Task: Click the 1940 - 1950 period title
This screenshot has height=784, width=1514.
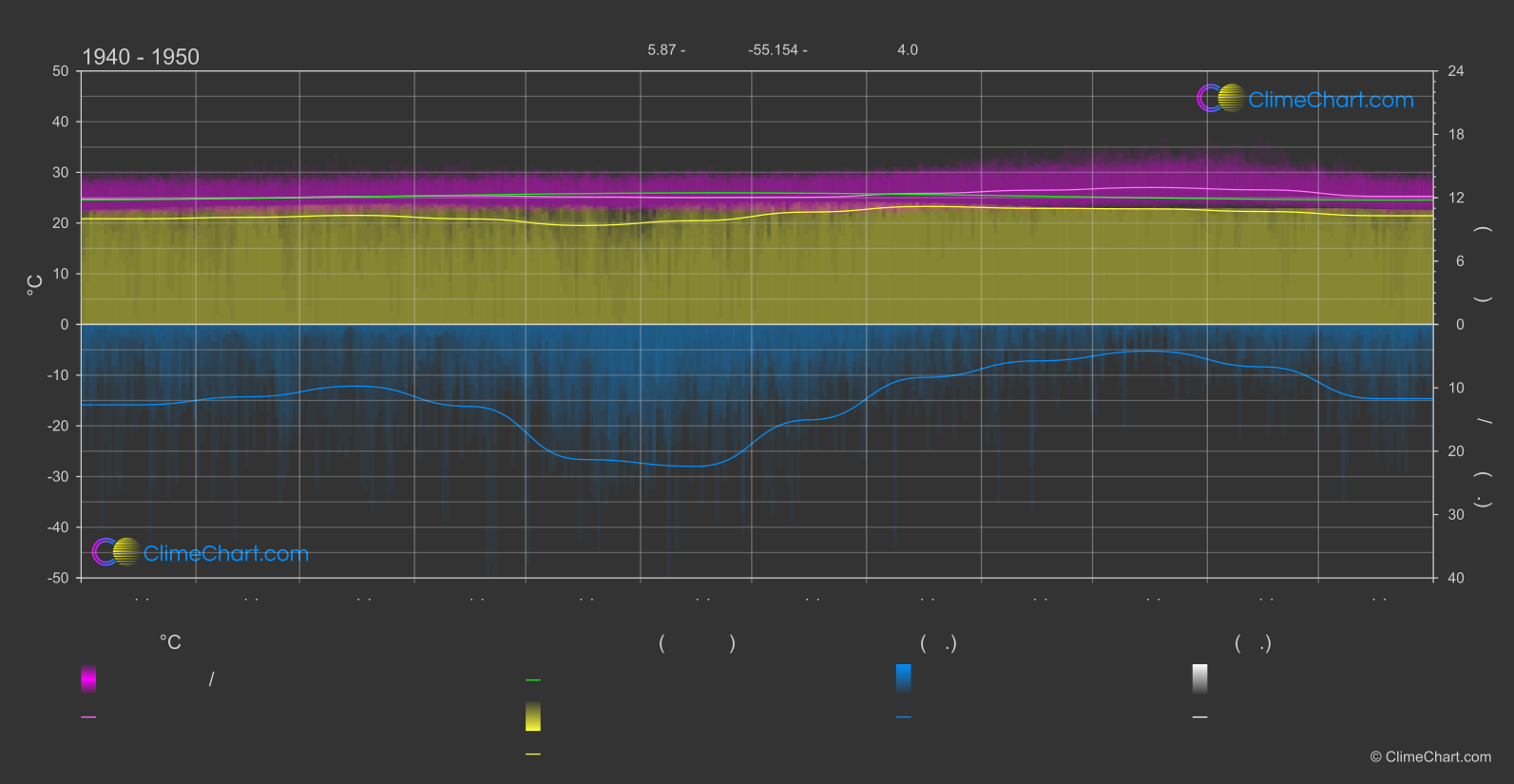Action: pos(141,57)
